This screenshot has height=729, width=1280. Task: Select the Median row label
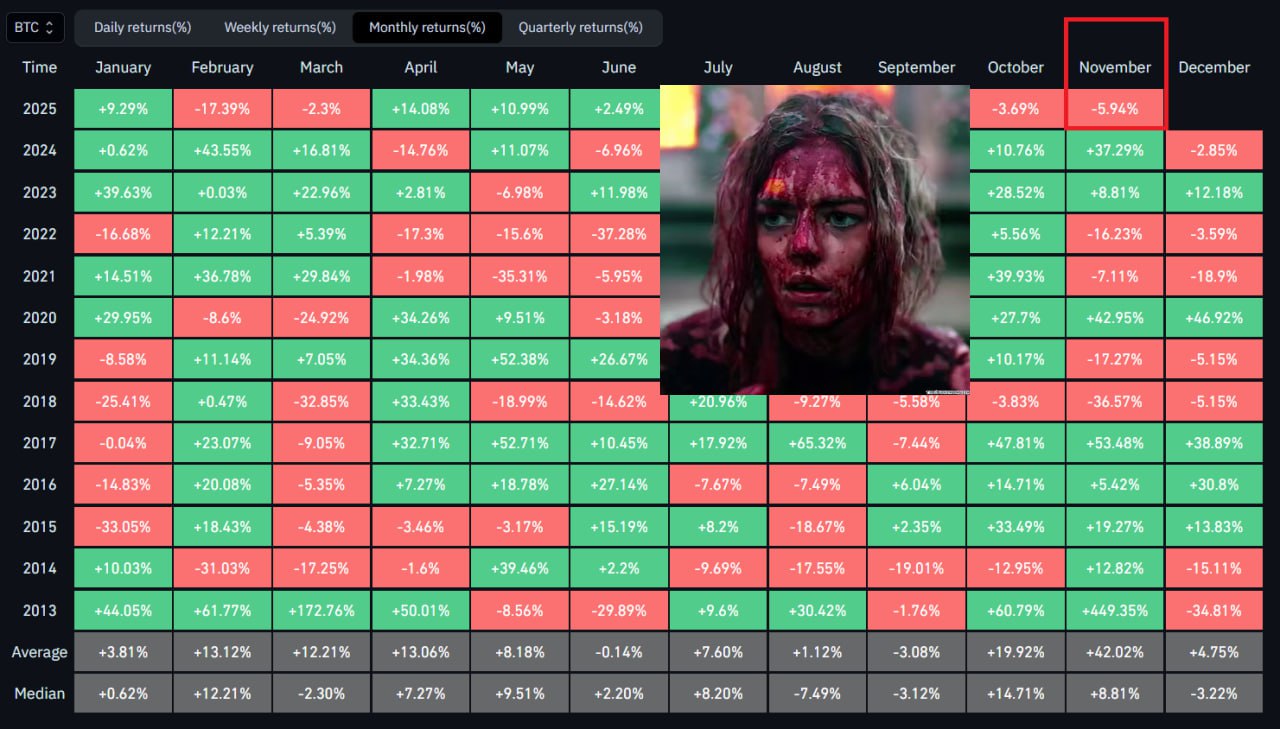(40, 693)
